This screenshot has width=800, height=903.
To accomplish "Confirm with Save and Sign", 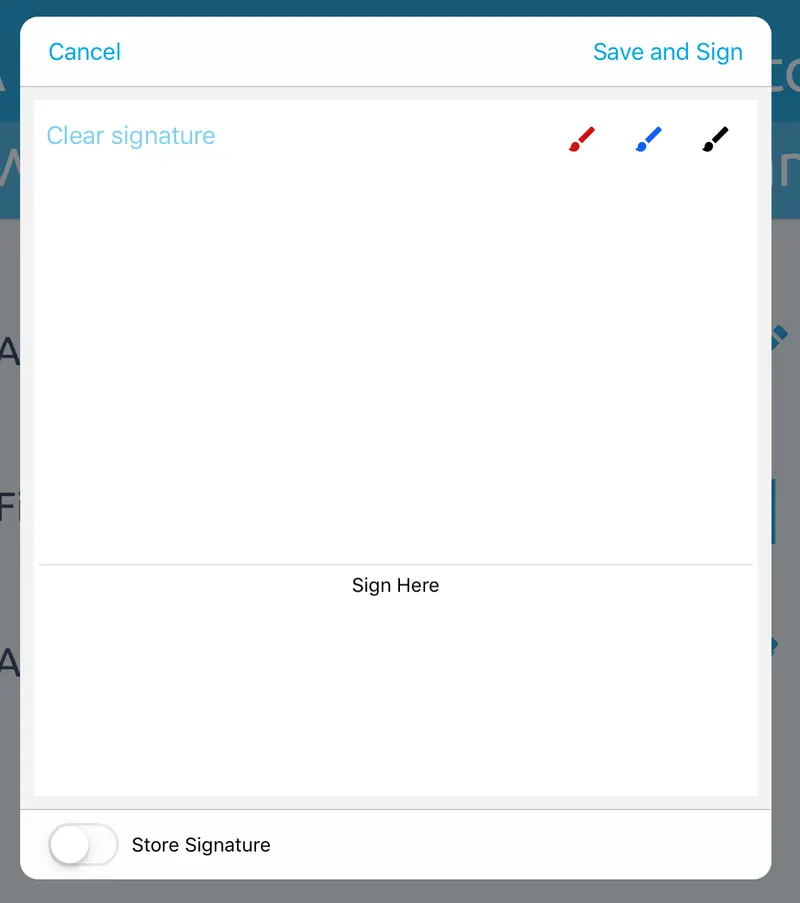I will (668, 52).
